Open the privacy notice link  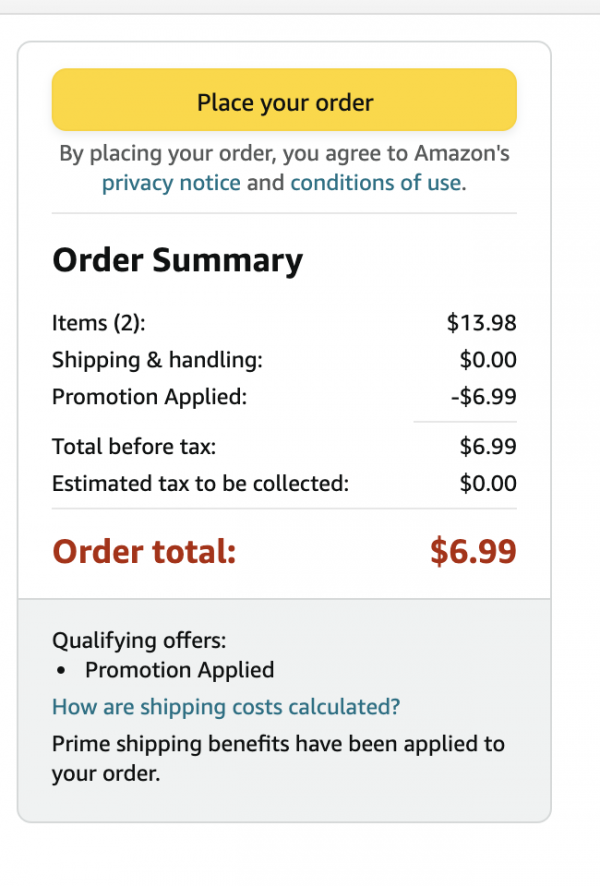pos(171,183)
